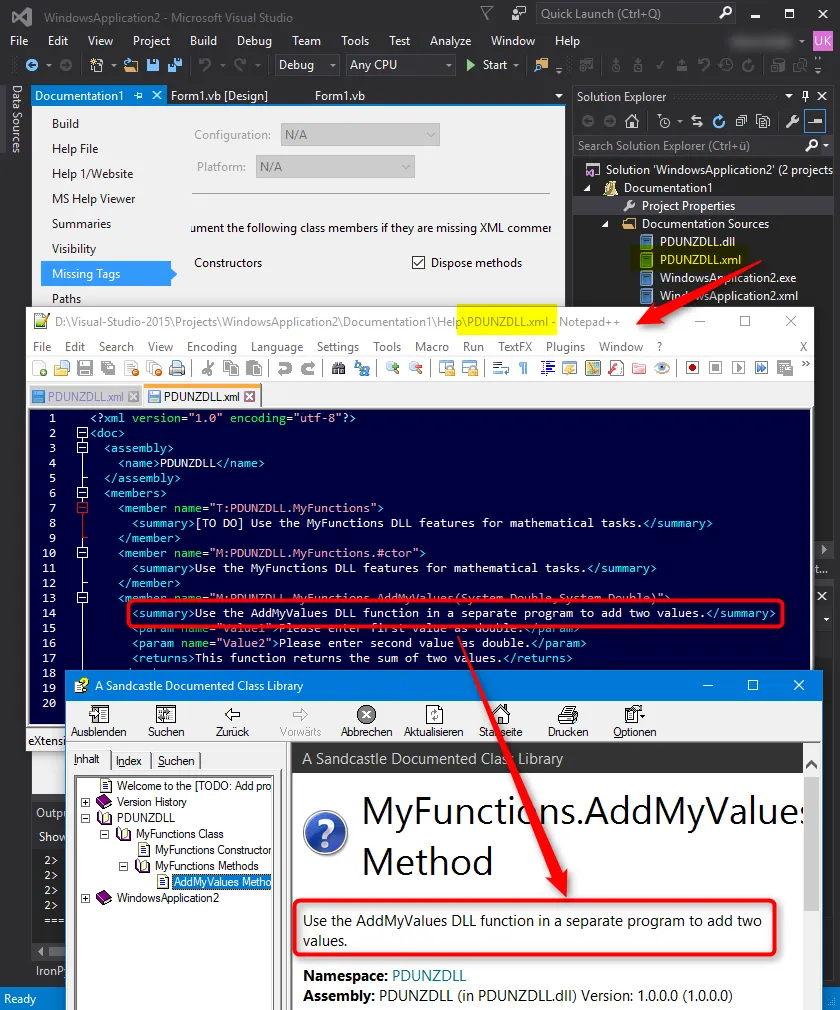Image resolution: width=840 pixels, height=1010 pixels.
Task: Collapse the doc fold marker on line 2
Action: click(82, 433)
